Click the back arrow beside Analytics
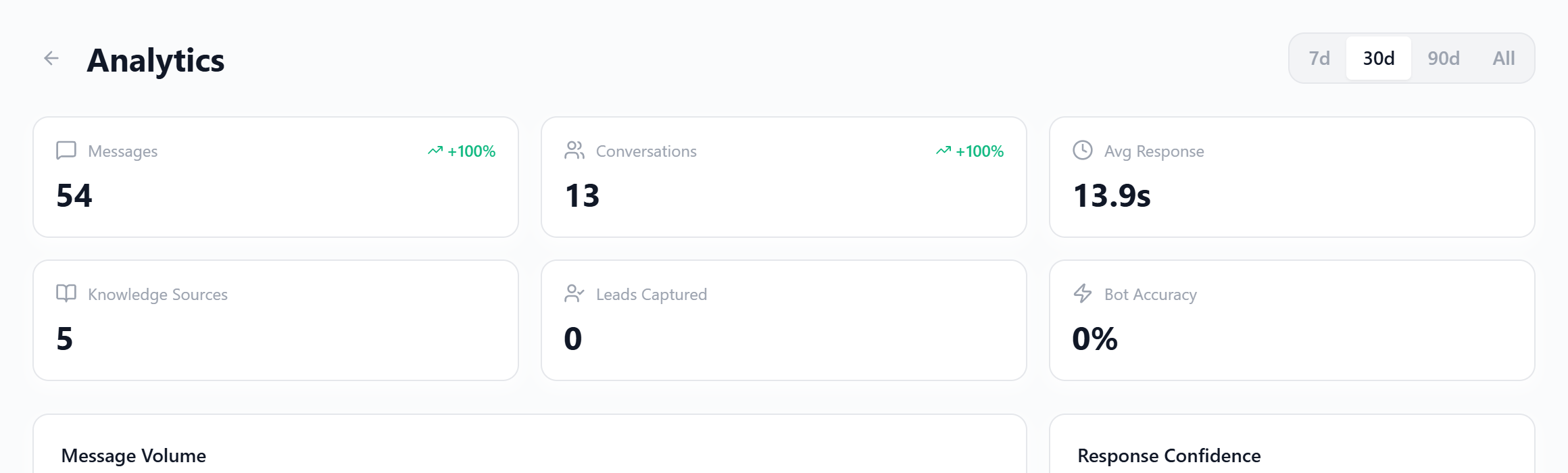This screenshot has width=1568, height=473. click(x=51, y=59)
